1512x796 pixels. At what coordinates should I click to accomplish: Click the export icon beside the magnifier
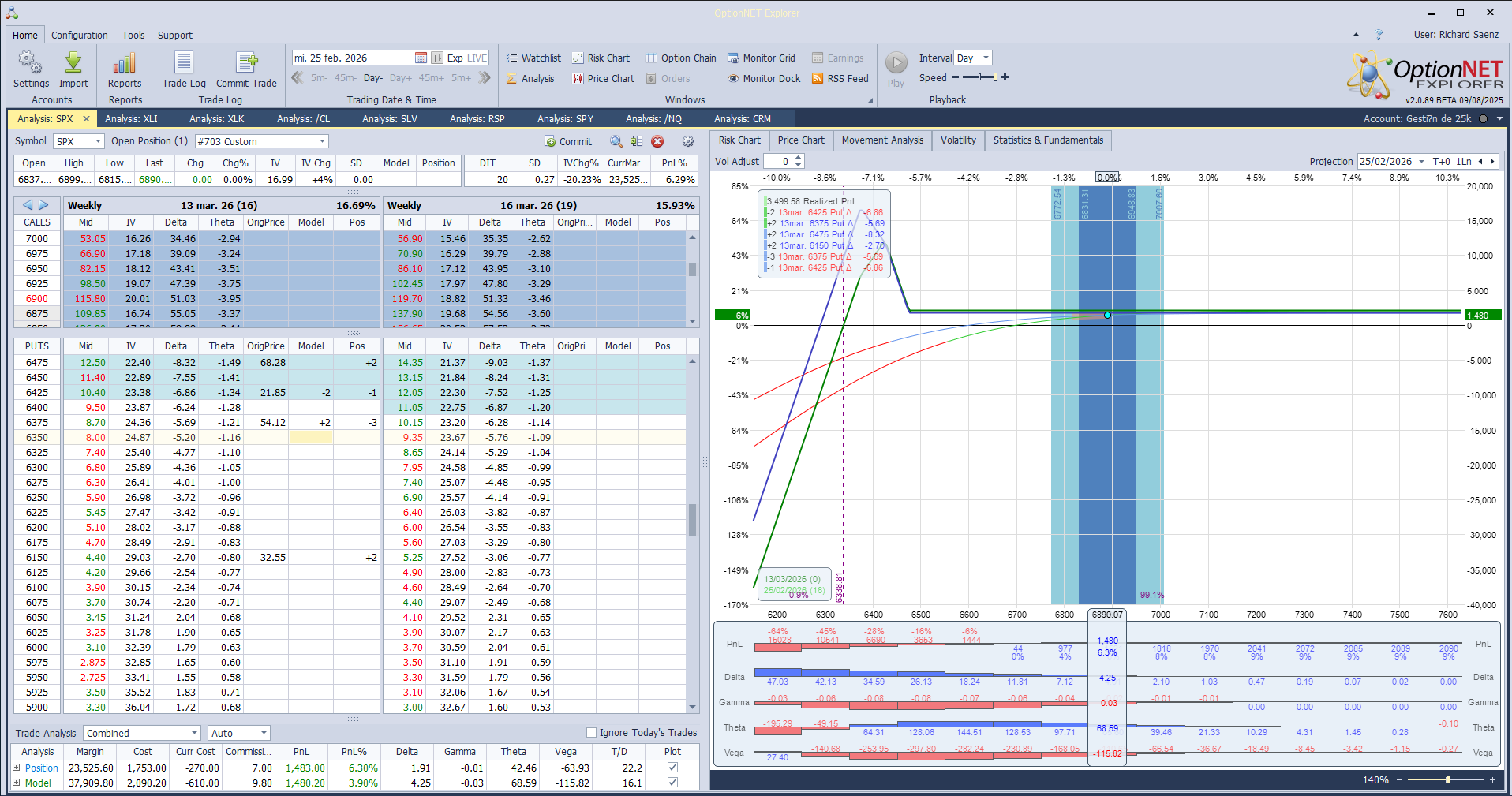[637, 141]
